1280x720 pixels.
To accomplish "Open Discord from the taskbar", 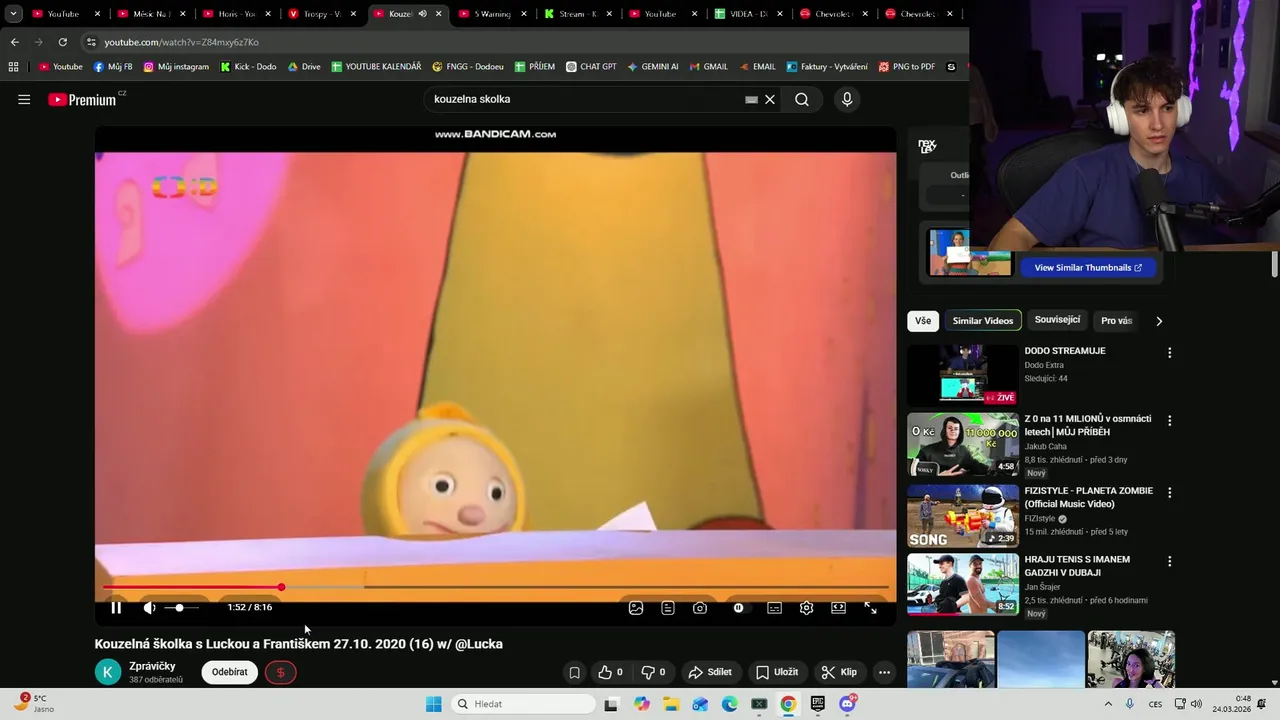I will click(x=848, y=704).
